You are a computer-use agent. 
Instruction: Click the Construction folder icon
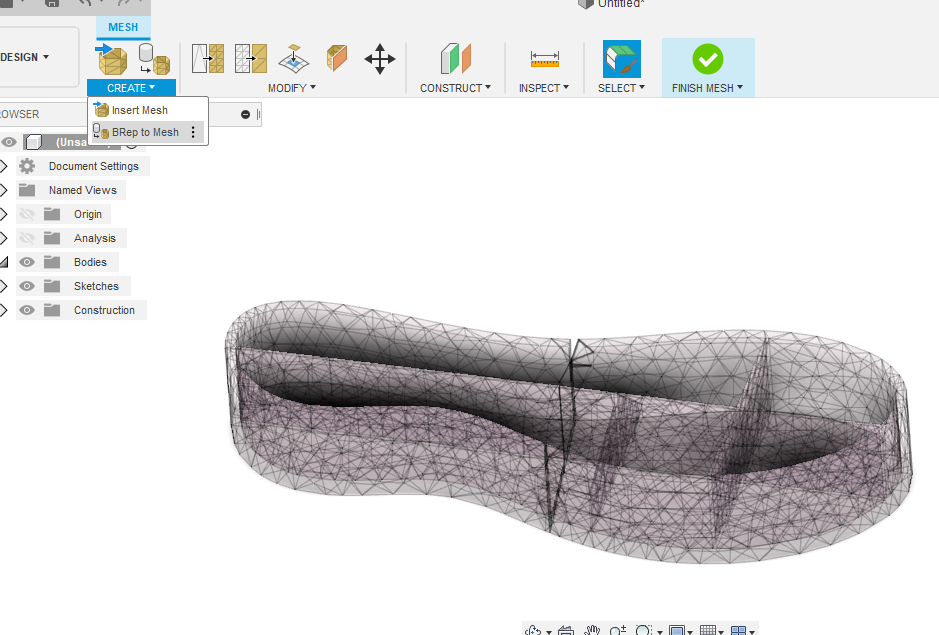[x=52, y=310]
